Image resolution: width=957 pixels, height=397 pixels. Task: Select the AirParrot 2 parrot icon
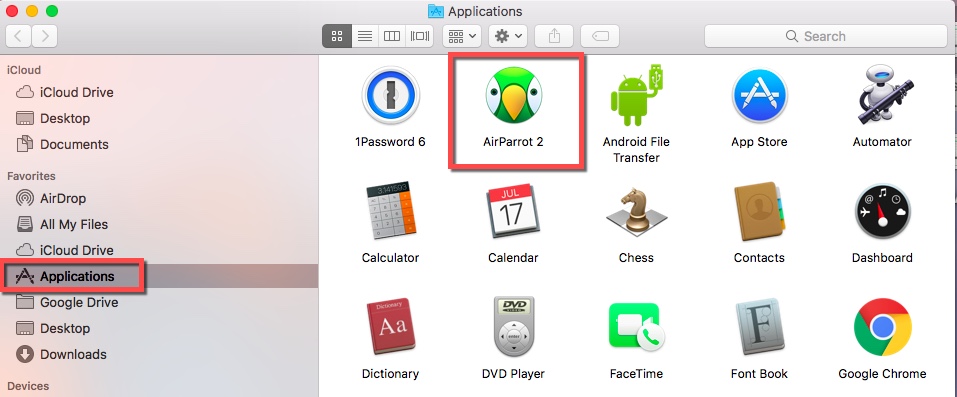point(513,94)
